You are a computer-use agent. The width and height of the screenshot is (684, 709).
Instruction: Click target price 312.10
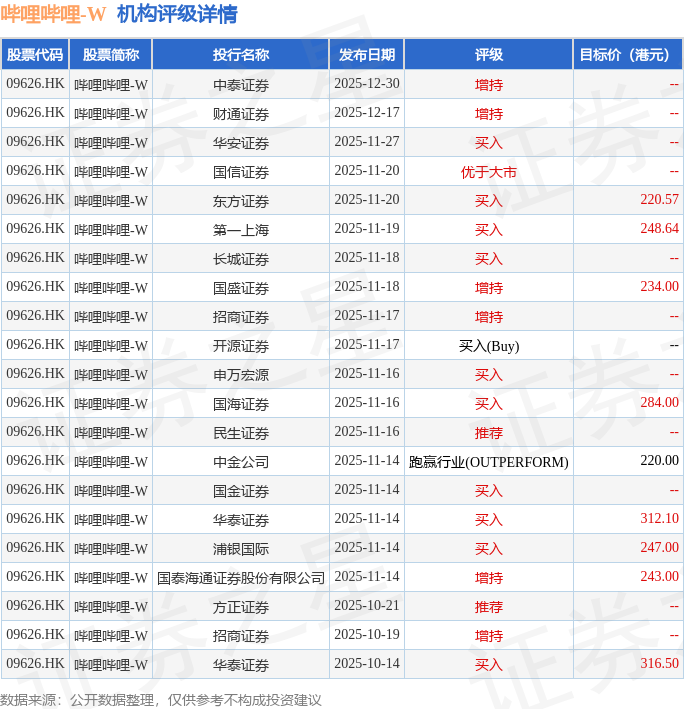(x=659, y=518)
